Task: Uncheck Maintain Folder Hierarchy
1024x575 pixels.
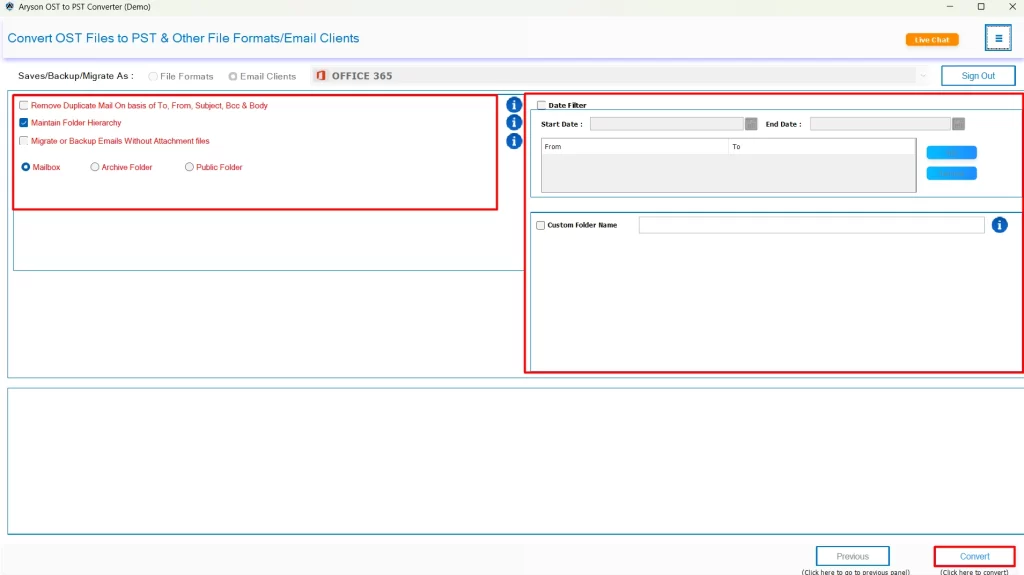Action: click(24, 123)
